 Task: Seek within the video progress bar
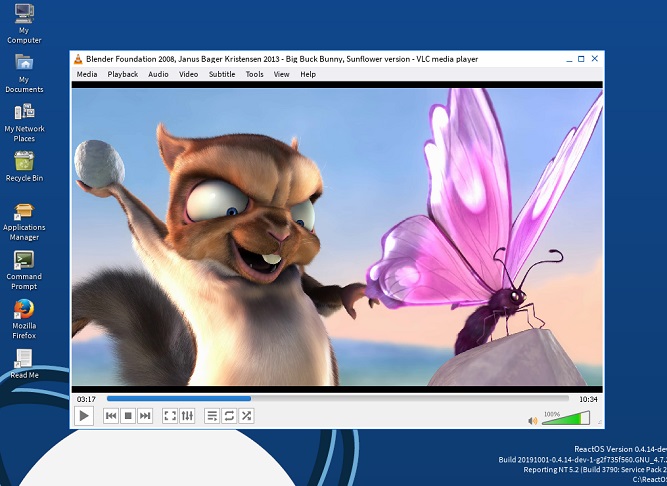click(338, 399)
